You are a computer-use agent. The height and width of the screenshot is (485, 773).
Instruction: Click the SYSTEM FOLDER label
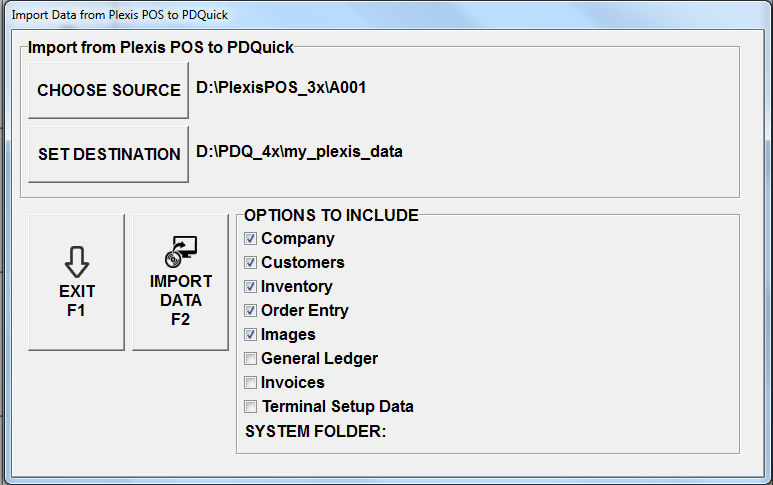click(x=315, y=431)
